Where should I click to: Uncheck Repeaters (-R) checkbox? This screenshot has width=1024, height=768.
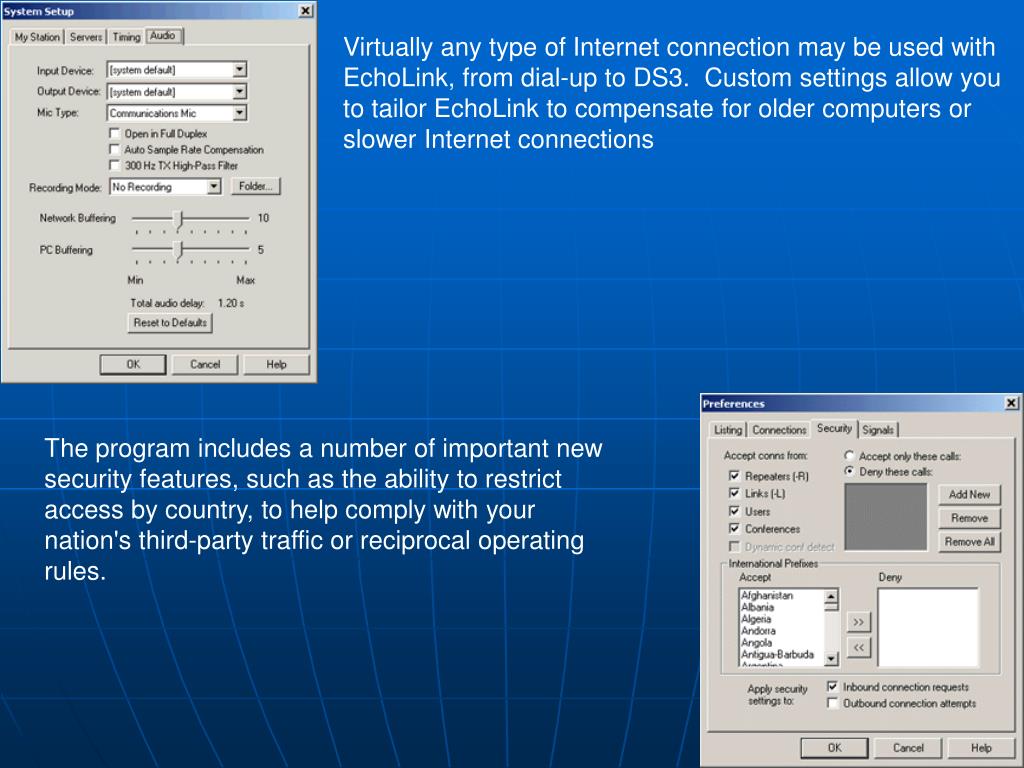pyautogui.click(x=734, y=476)
